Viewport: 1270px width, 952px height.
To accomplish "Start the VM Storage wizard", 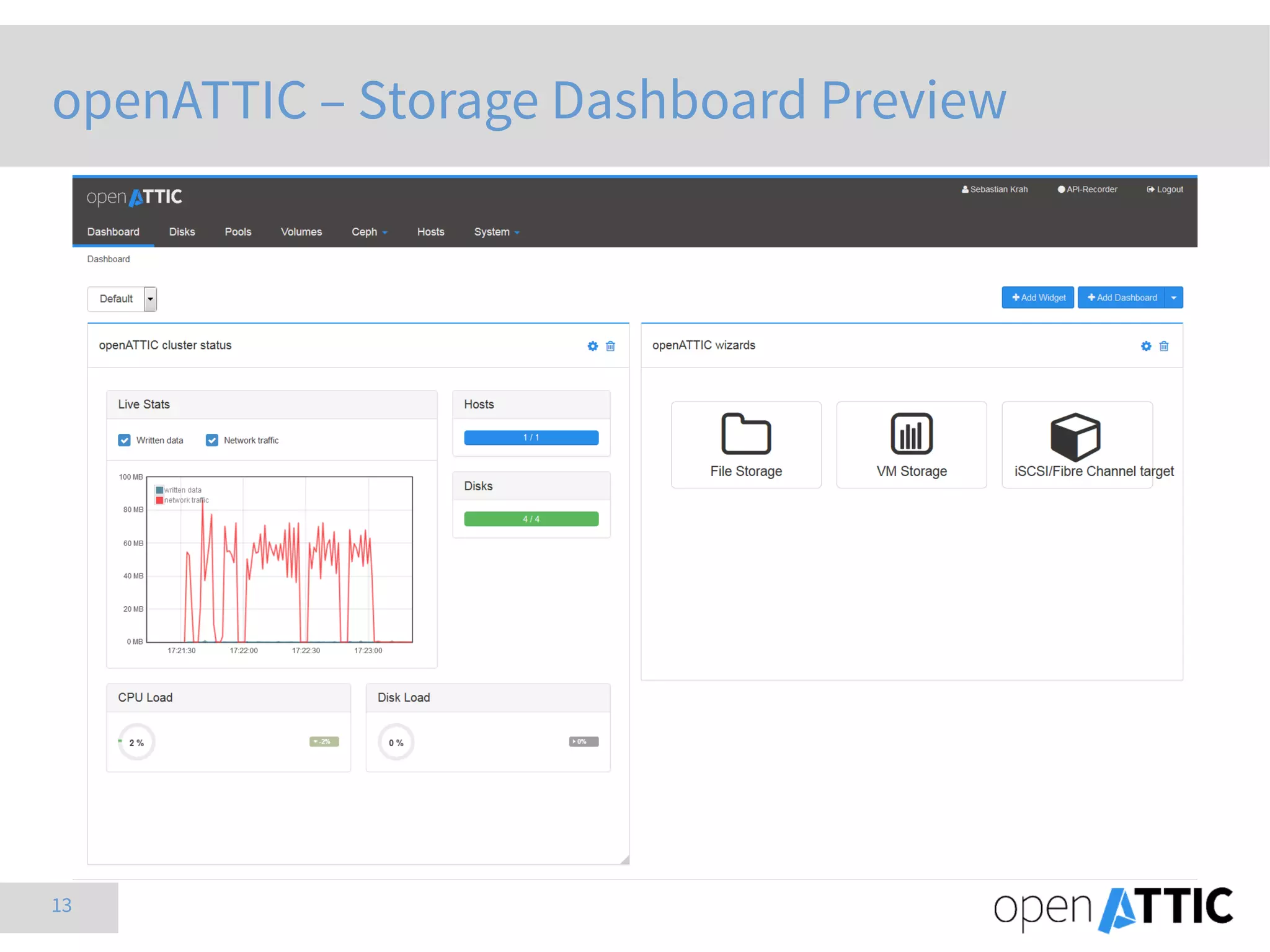I will click(912, 444).
